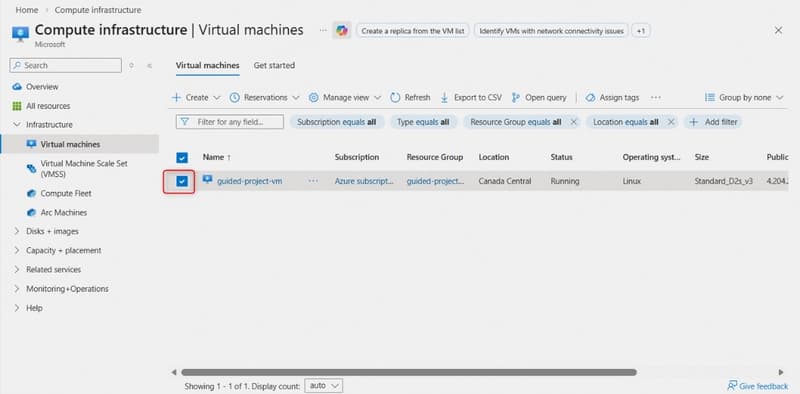
Task: Click the Give feedback icon
Action: 732,385
